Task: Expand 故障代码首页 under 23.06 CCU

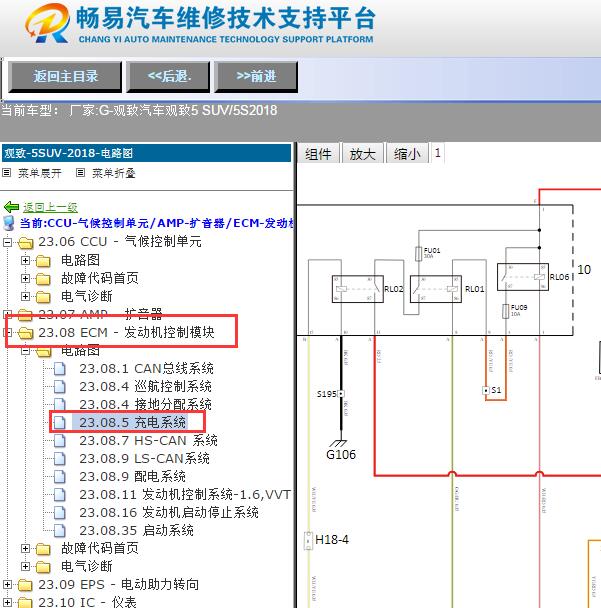Action: (x=26, y=278)
